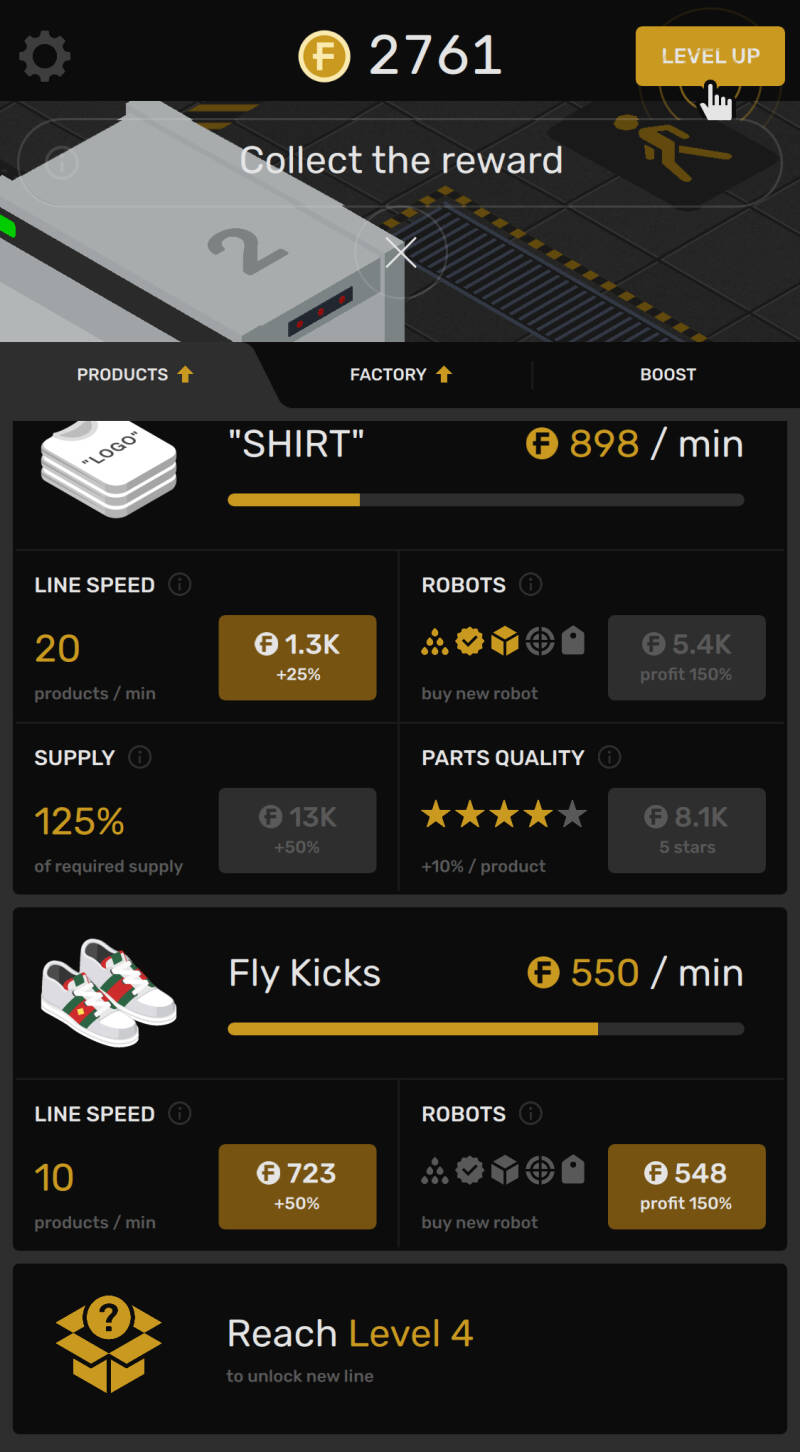Show info for SHIRT Robots
800x1452 pixels.
531,585
